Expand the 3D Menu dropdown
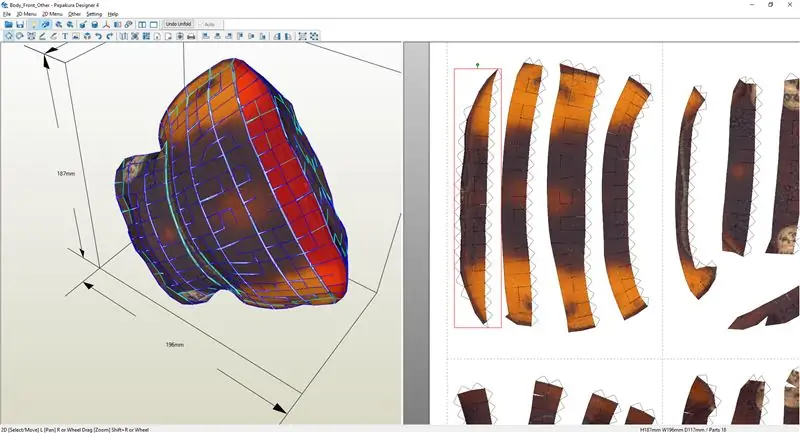This screenshot has height=433, width=800. tap(26, 14)
